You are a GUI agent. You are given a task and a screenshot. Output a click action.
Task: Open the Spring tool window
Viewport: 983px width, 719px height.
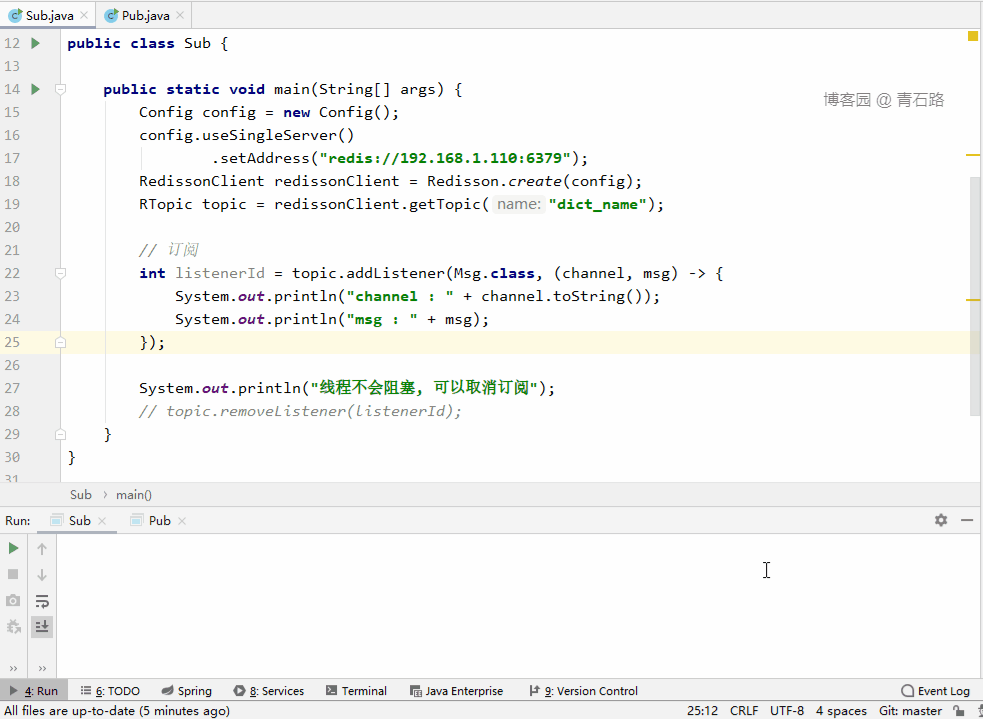(x=187, y=691)
